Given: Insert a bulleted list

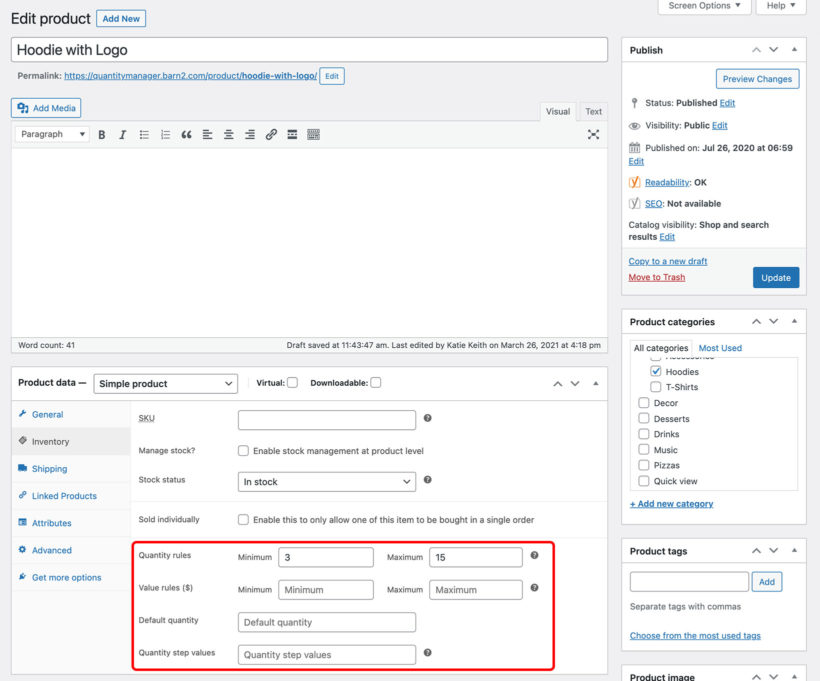Looking at the screenshot, I should tap(144, 134).
